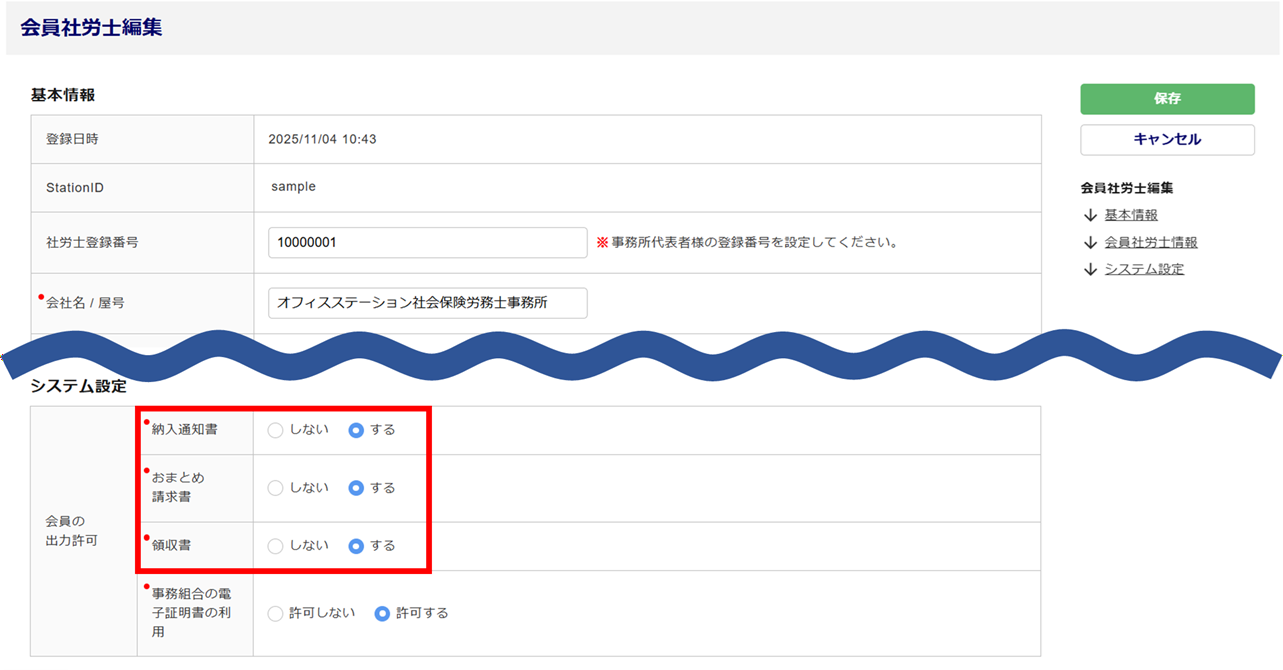The image size is (1283, 670).
Task: Select 許可する for 事務組合の電子証明書
Action: (x=382, y=613)
